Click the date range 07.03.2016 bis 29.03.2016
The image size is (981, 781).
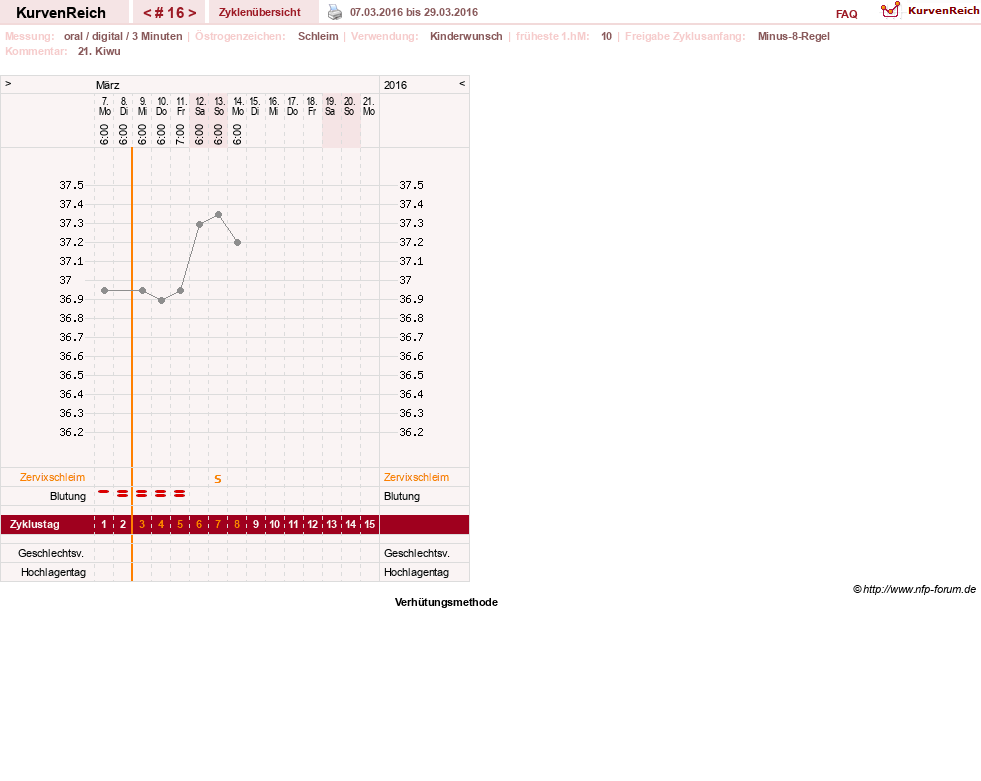pos(414,12)
